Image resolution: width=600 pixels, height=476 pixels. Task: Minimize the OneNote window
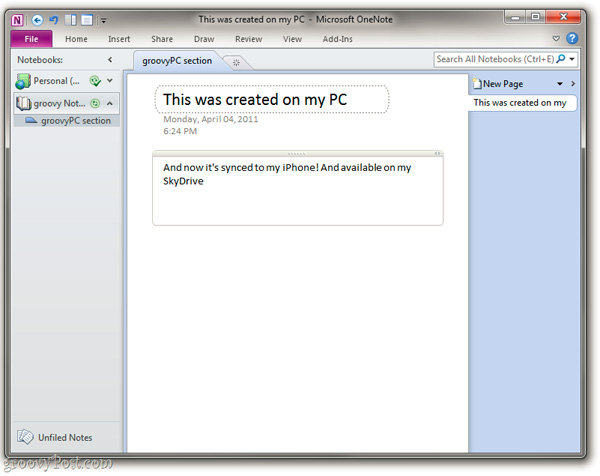point(516,17)
